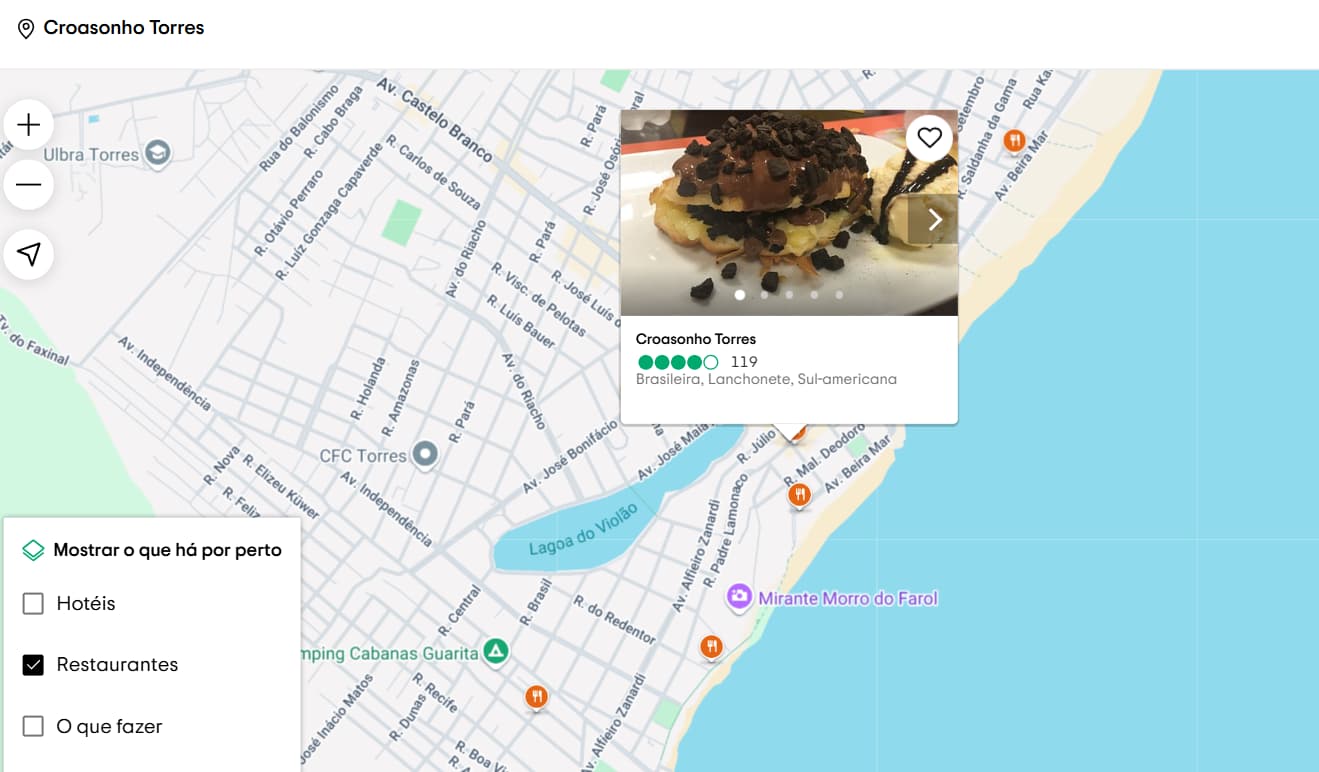Image resolution: width=1319 pixels, height=772 pixels.
Task: Collapse the Mostrar o que há por perto panel
Action: 152,550
